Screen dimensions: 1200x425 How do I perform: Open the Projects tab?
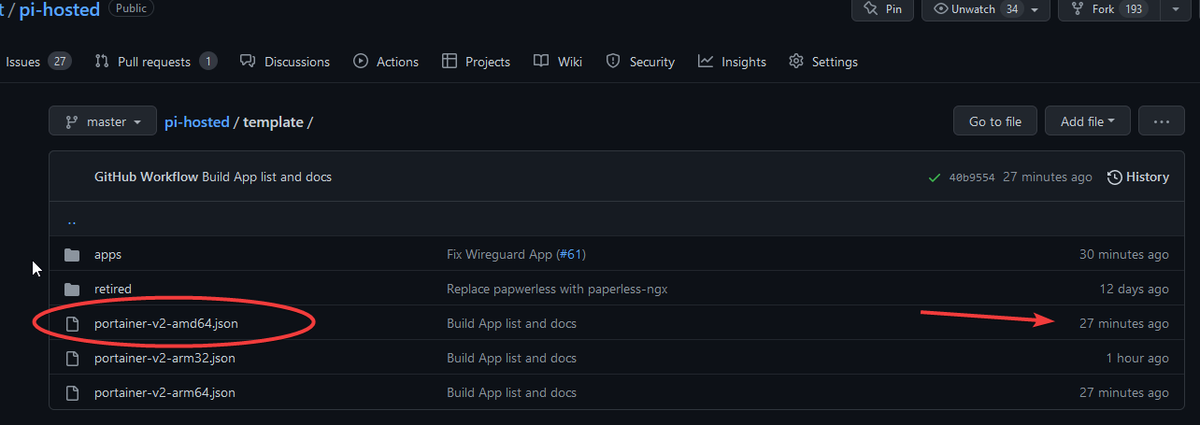point(476,62)
